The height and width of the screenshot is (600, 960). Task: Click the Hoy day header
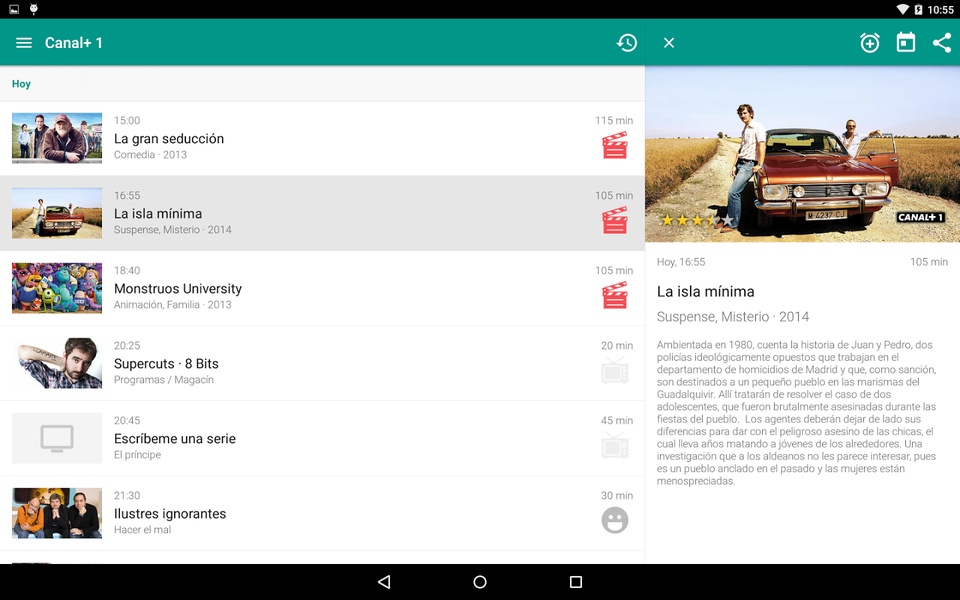(21, 84)
